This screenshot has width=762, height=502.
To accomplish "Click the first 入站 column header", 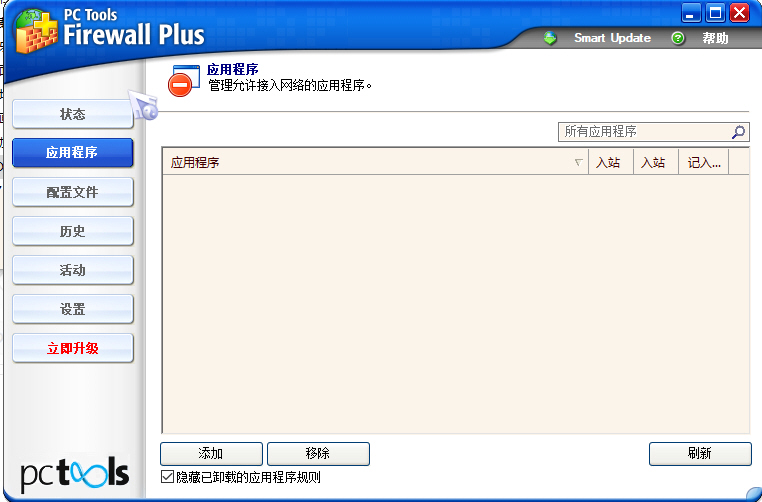I will [610, 162].
